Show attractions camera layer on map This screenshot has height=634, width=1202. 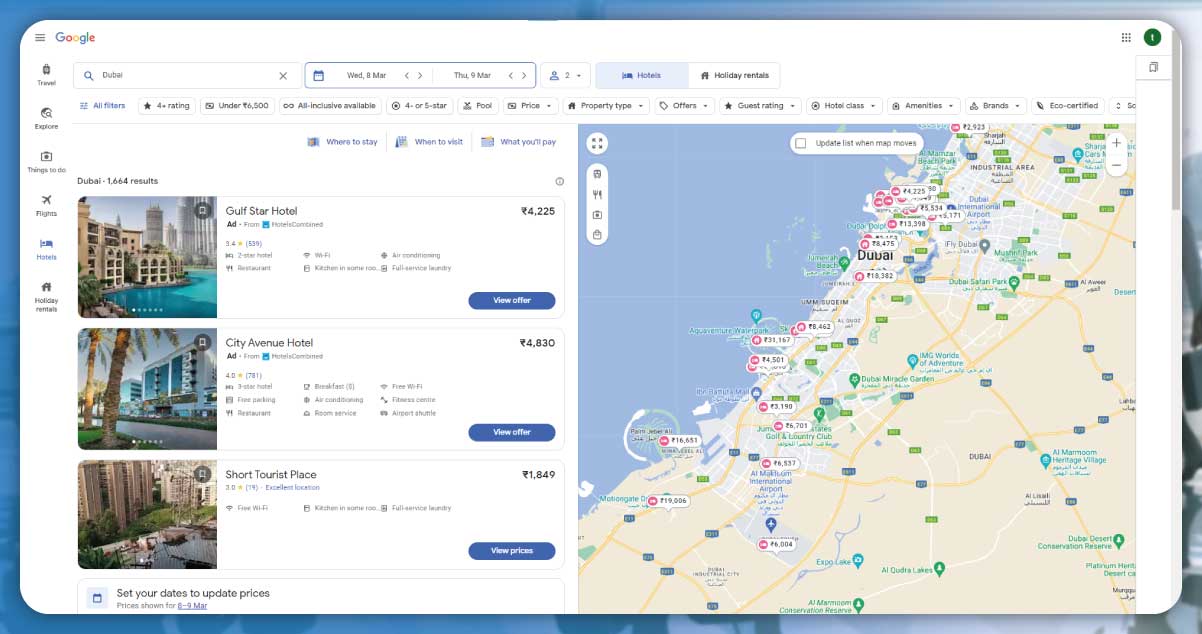click(x=597, y=215)
